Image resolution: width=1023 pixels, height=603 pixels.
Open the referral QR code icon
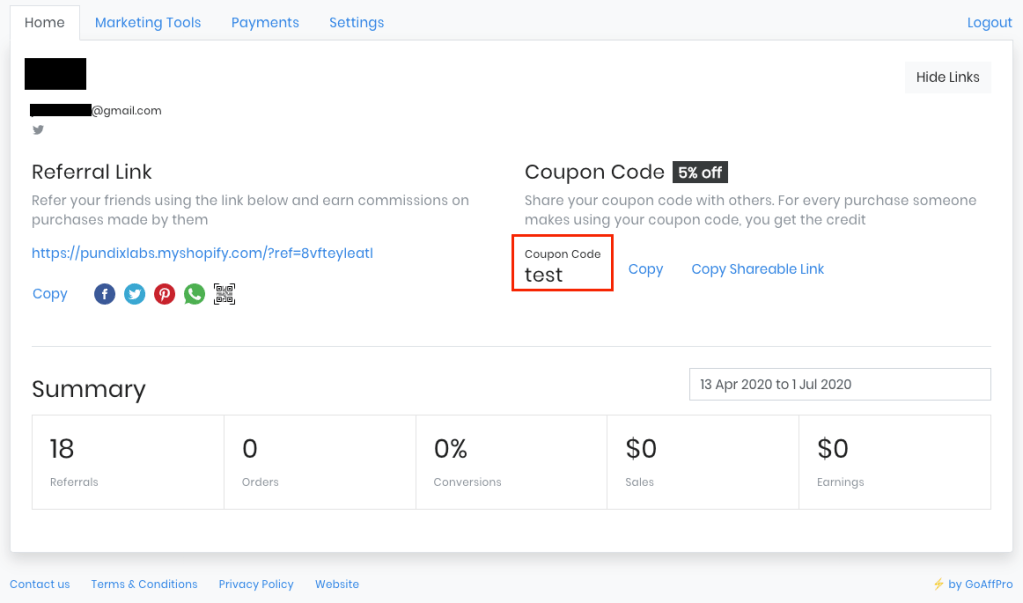(225, 294)
